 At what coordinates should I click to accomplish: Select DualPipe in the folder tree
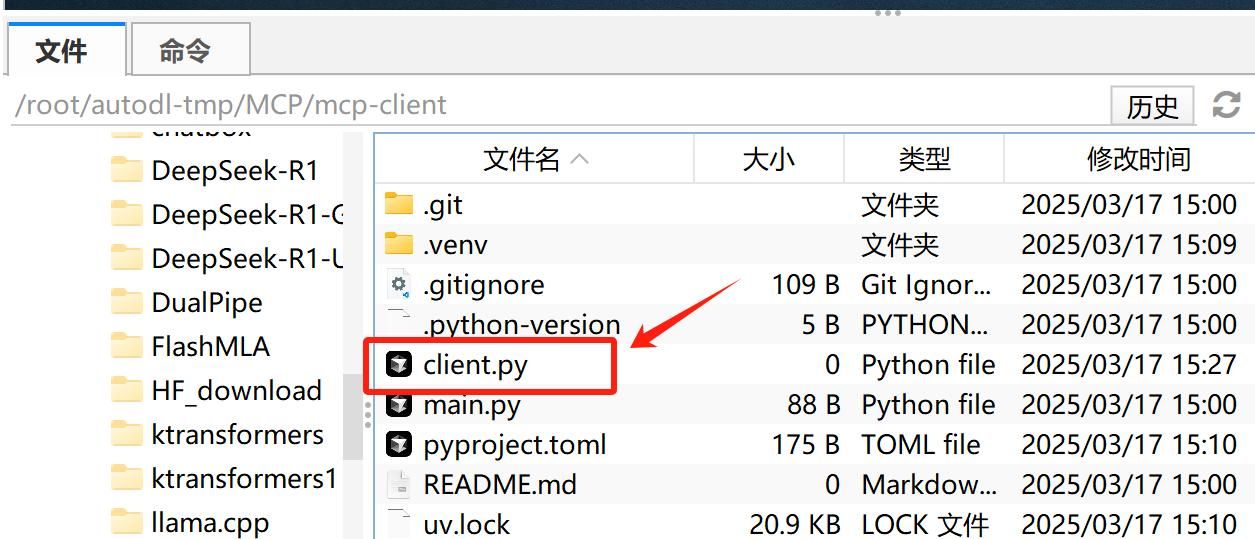coord(207,302)
